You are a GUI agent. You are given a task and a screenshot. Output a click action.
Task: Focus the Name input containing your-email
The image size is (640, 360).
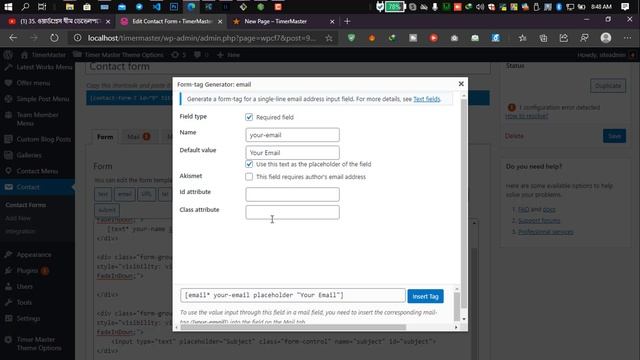tap(292, 135)
